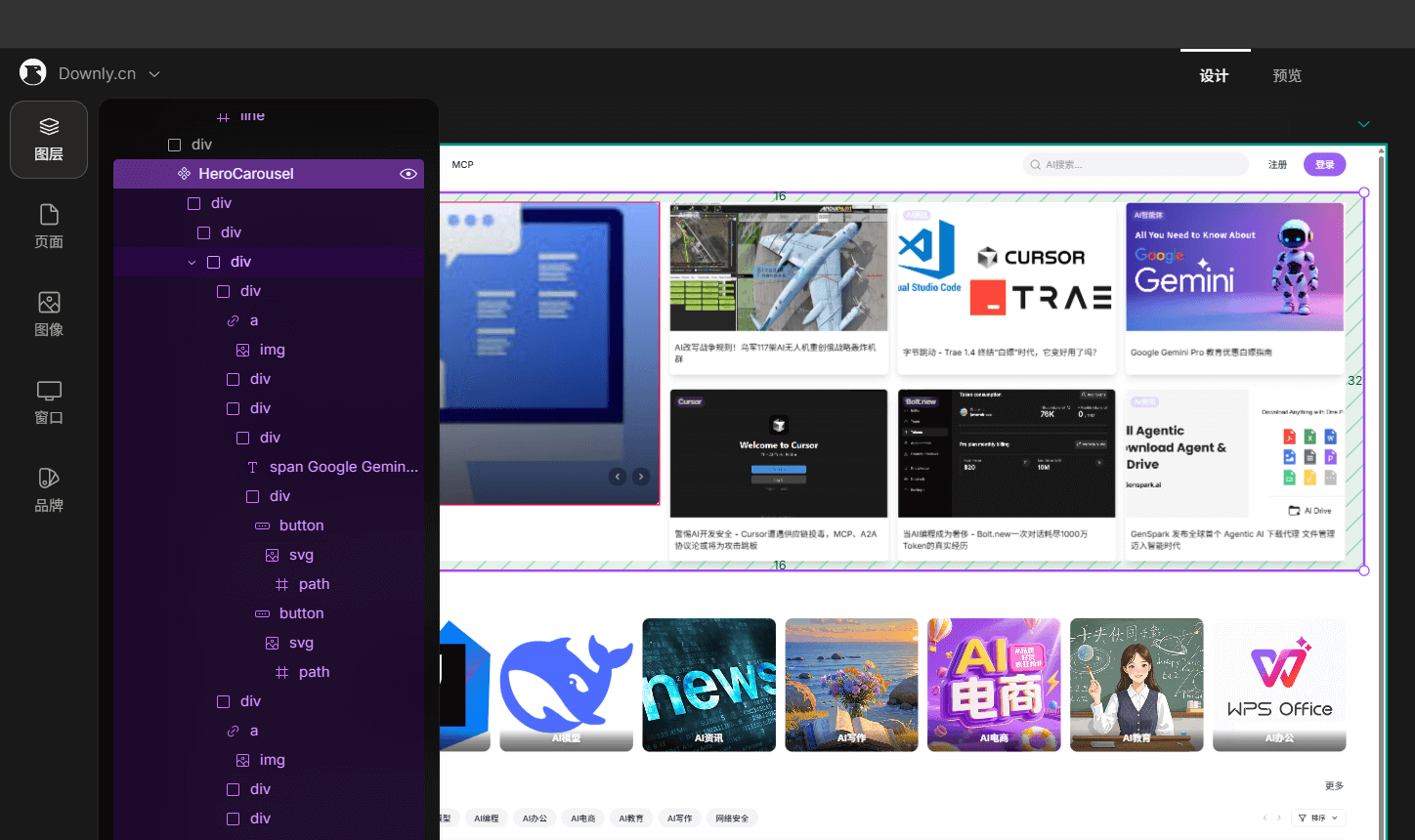Image resolution: width=1415 pixels, height=840 pixels.
Task: Select the AI电商 tag chip
Action: tap(583, 819)
